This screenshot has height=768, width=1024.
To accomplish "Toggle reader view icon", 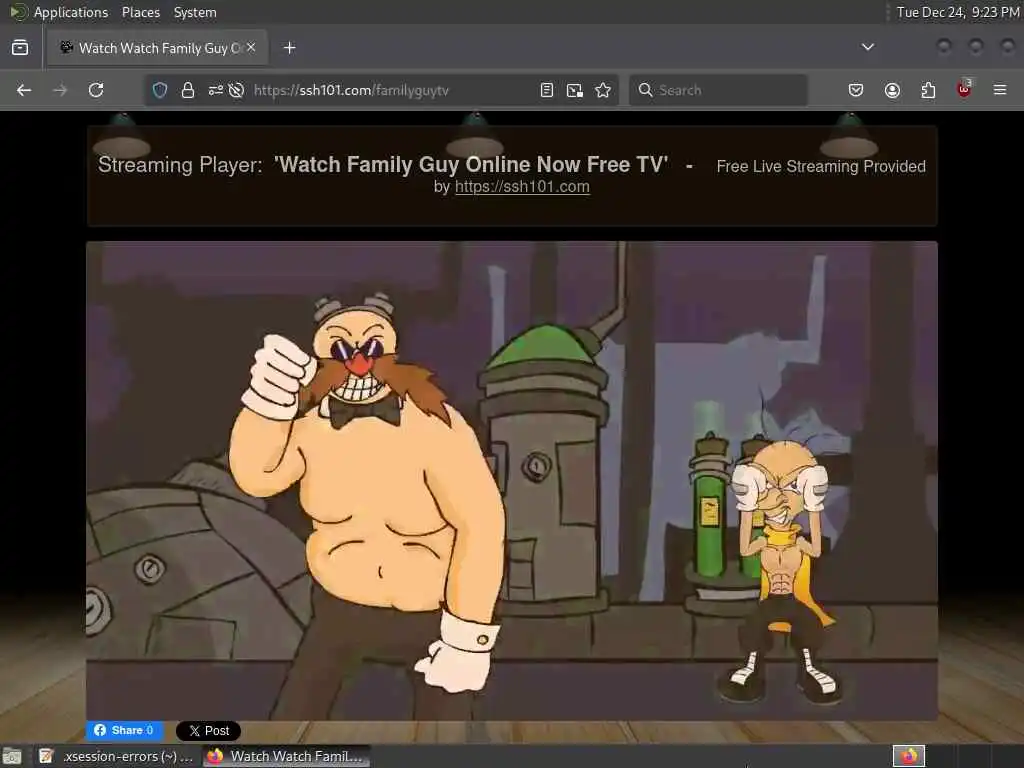I will coord(547,90).
